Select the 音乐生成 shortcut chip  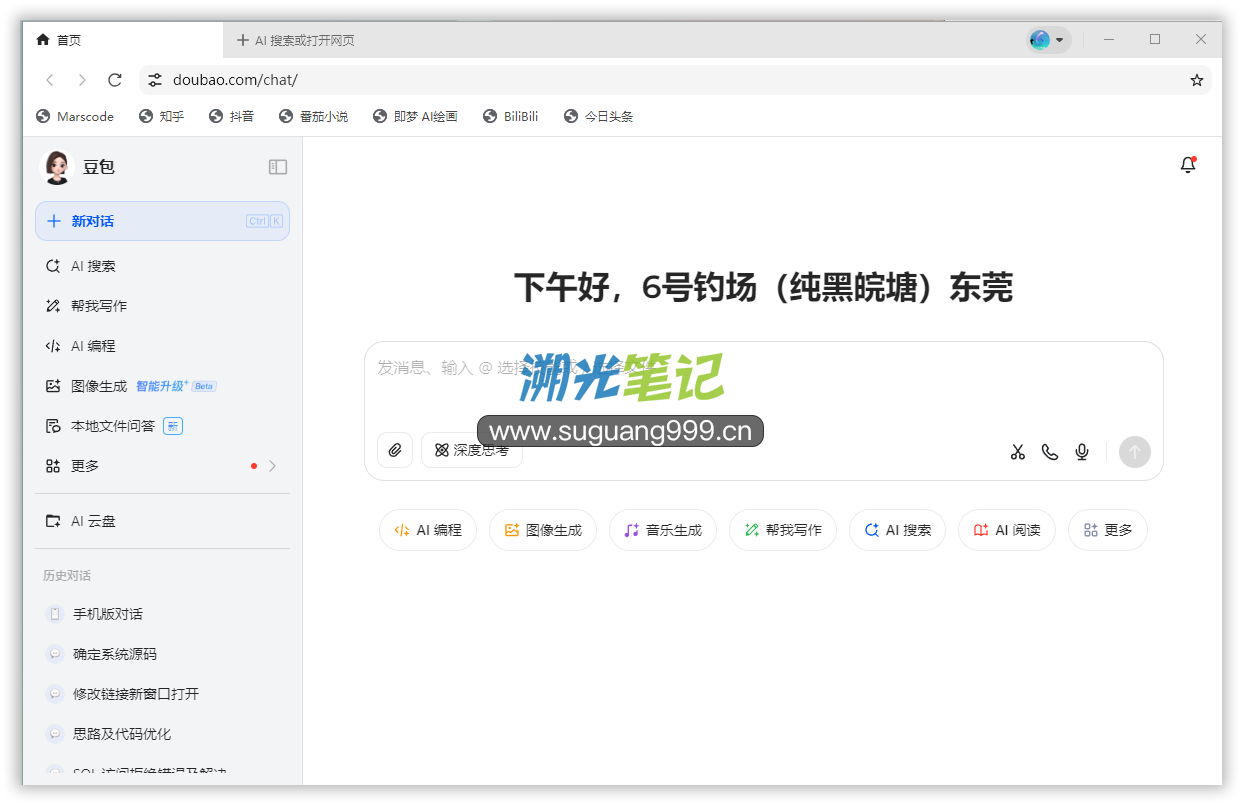[663, 530]
